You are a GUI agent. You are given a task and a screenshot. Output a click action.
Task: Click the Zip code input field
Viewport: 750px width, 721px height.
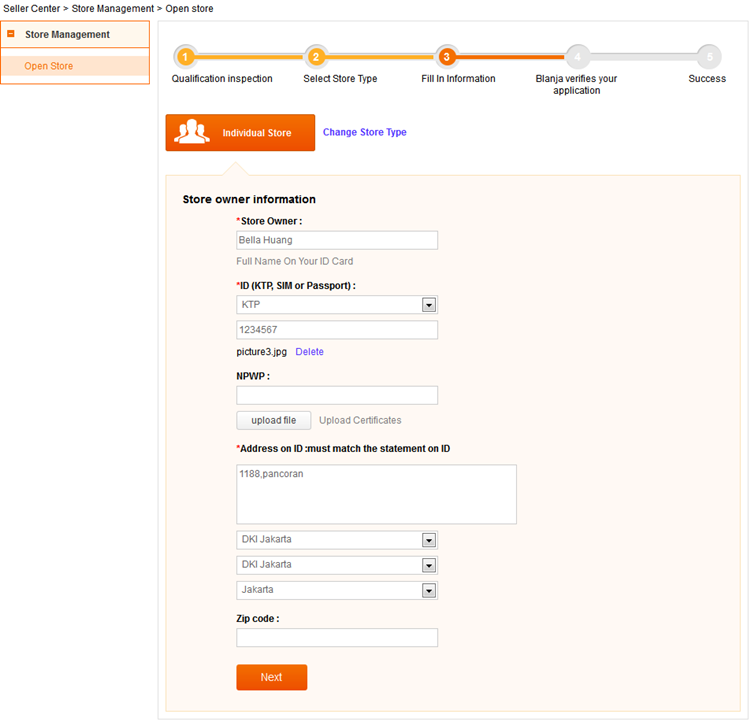337,638
